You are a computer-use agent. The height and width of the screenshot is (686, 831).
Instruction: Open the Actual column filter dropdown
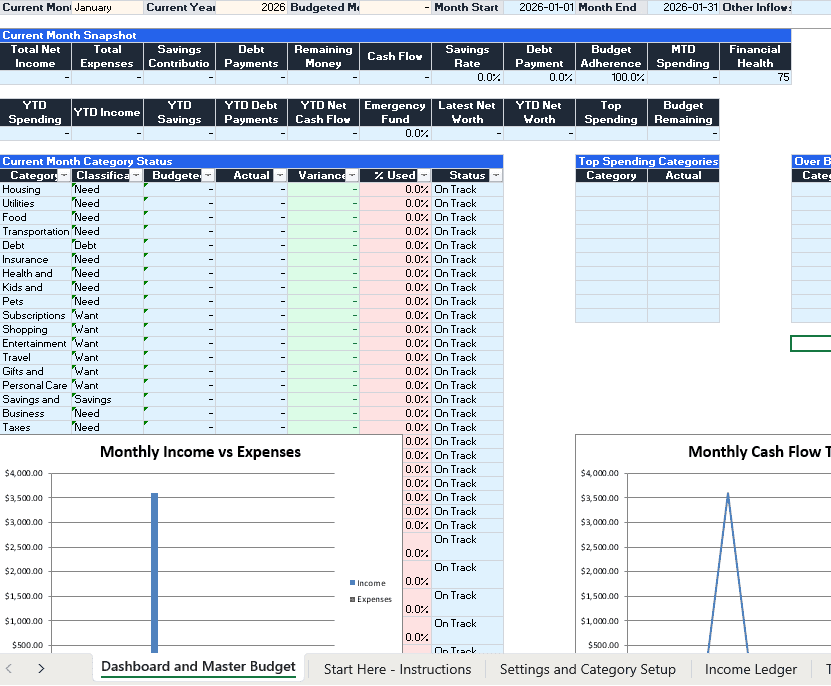click(x=280, y=175)
